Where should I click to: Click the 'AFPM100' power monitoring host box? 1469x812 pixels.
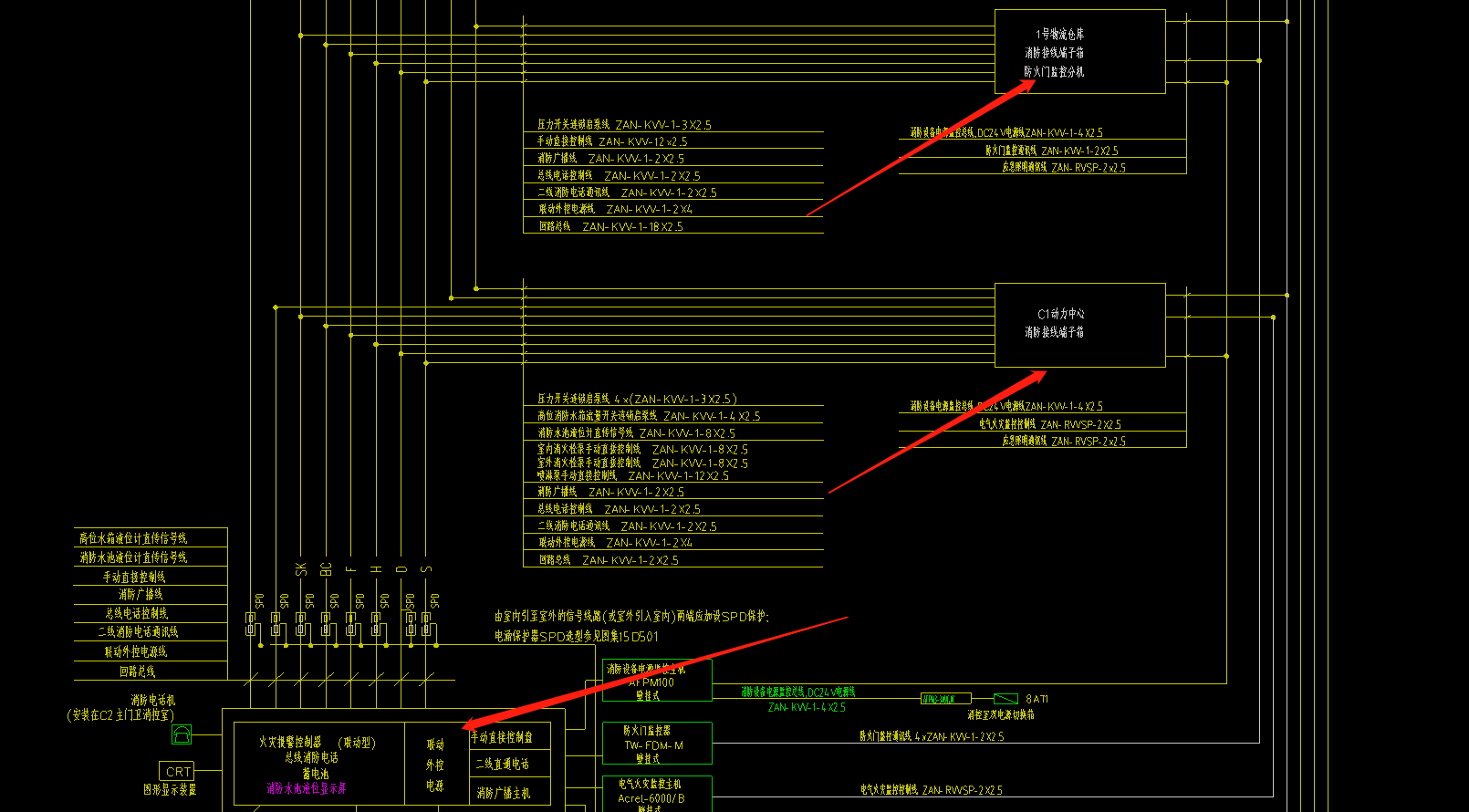coord(657,680)
